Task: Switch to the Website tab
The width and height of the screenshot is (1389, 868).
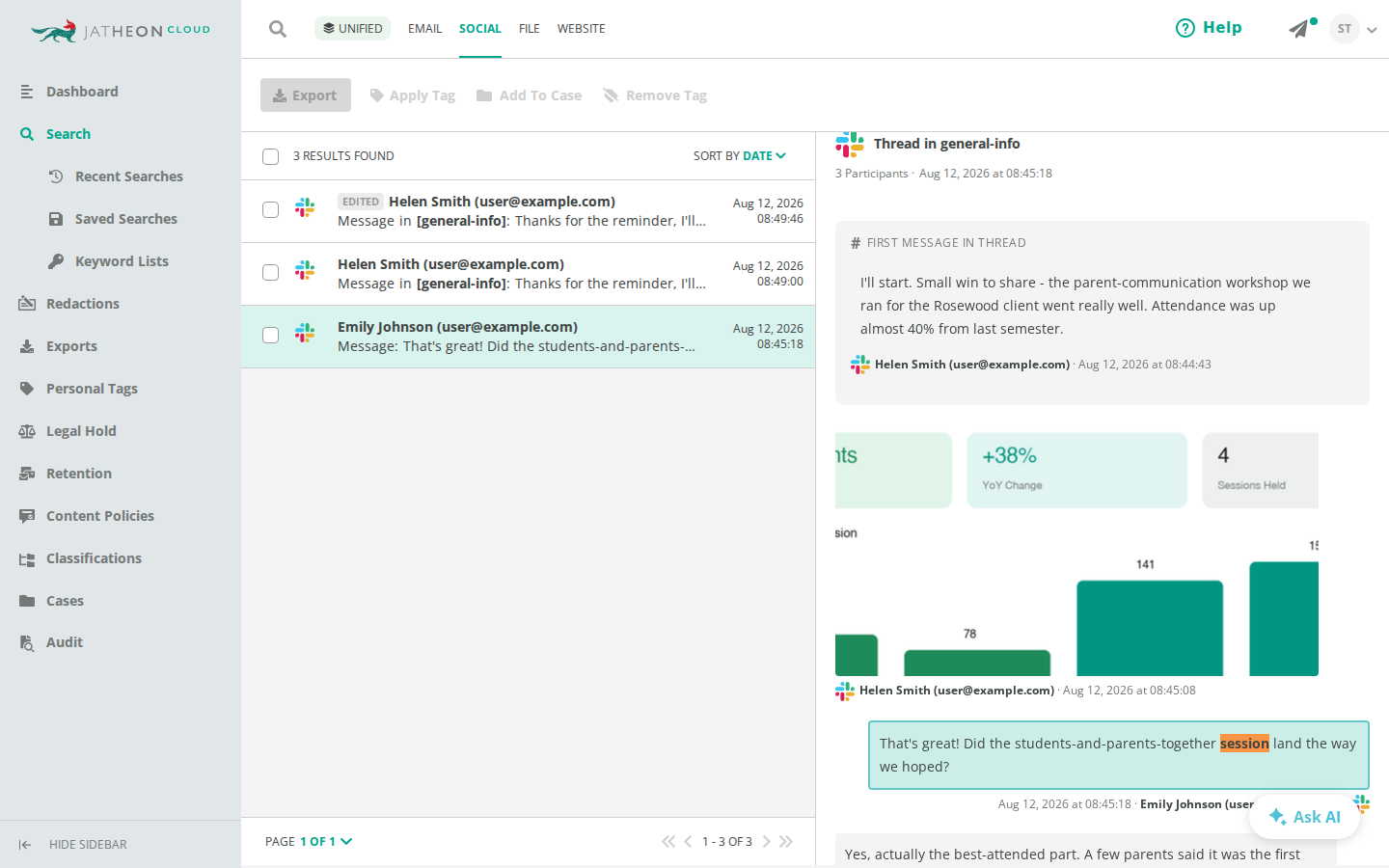Action: [x=581, y=29]
